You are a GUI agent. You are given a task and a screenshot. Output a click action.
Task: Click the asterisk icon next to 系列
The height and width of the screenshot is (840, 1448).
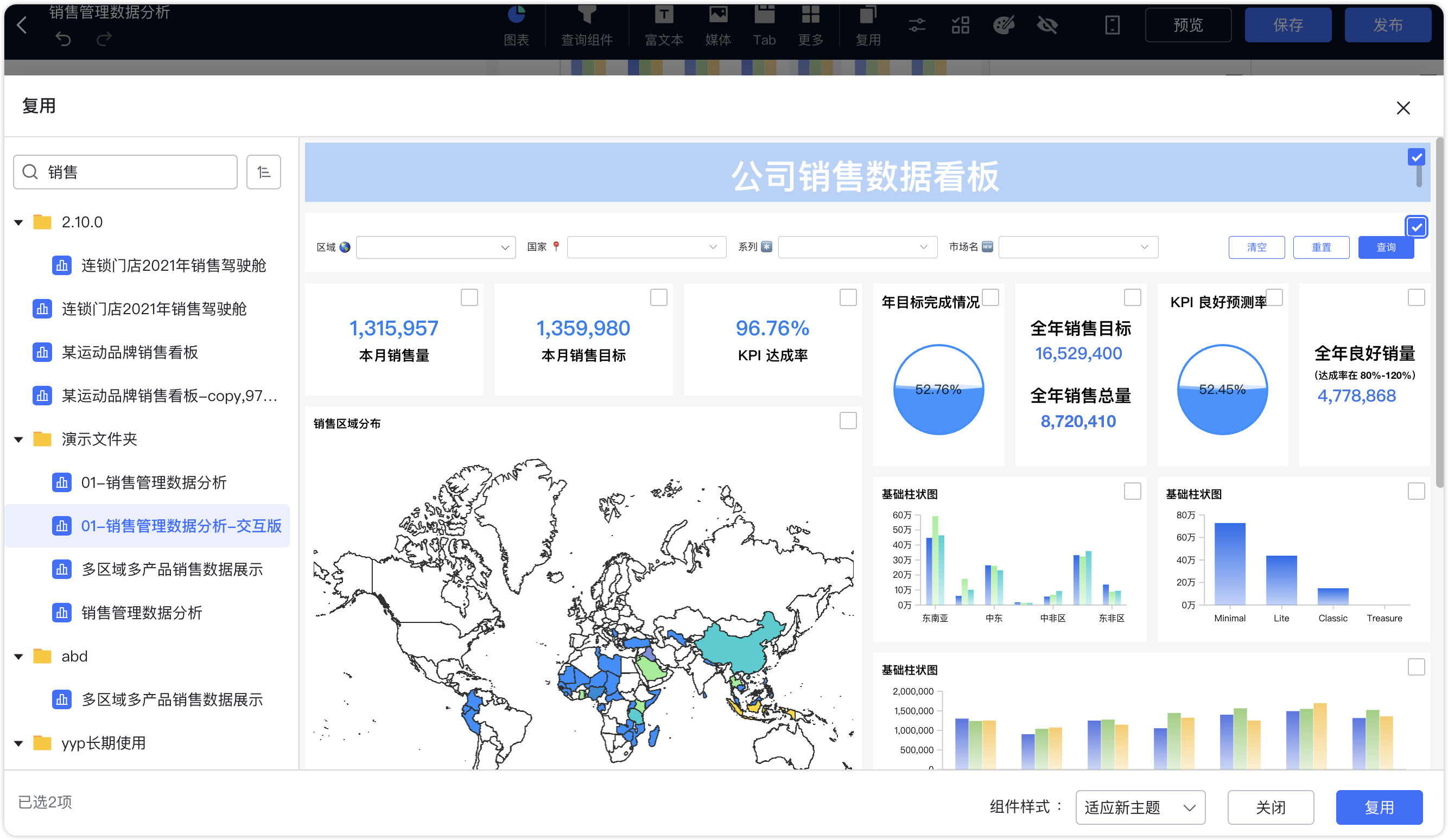[766, 246]
